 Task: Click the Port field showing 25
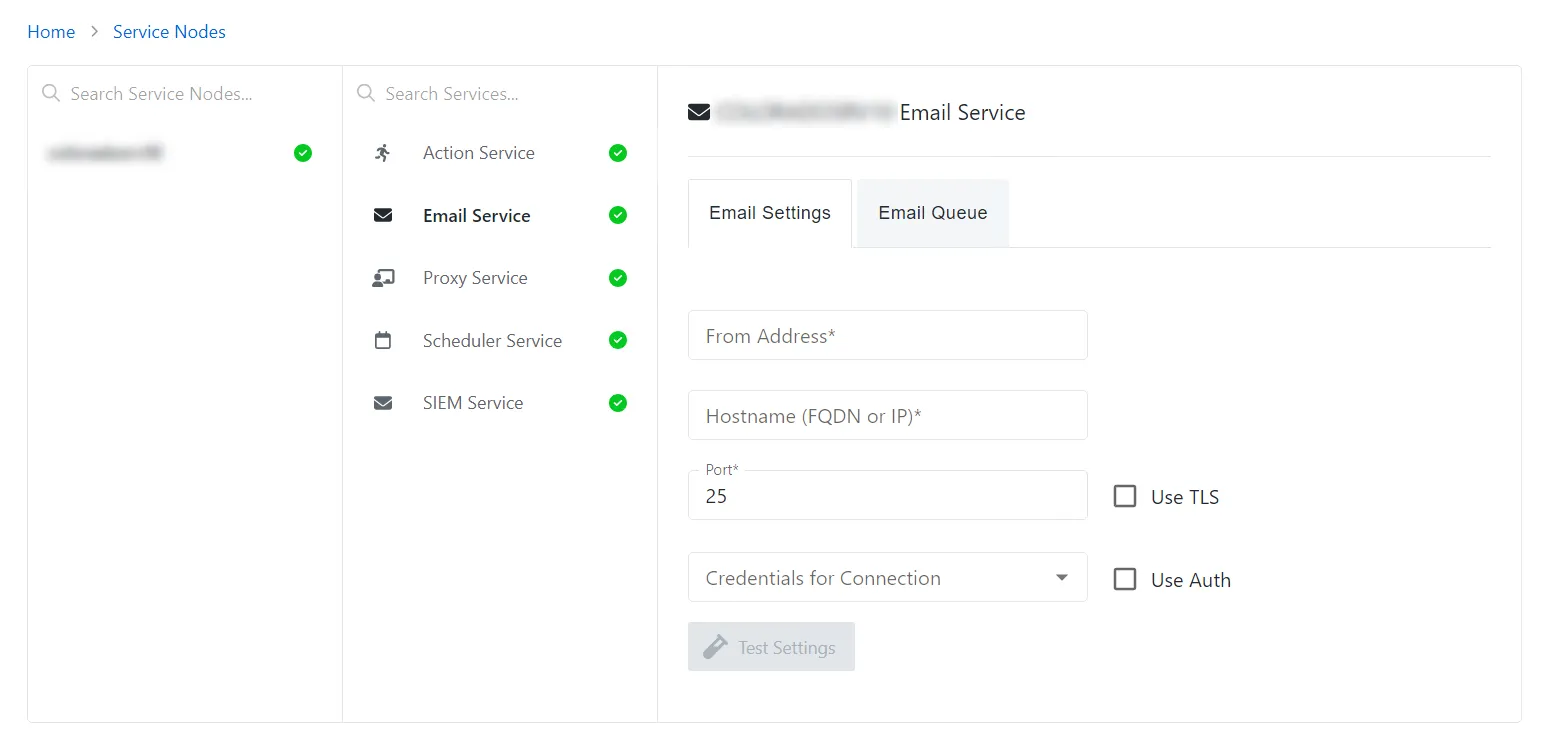(888, 495)
